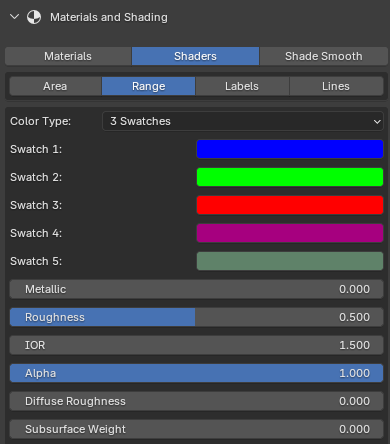Click the 'Swatch 1:' label

(36, 149)
